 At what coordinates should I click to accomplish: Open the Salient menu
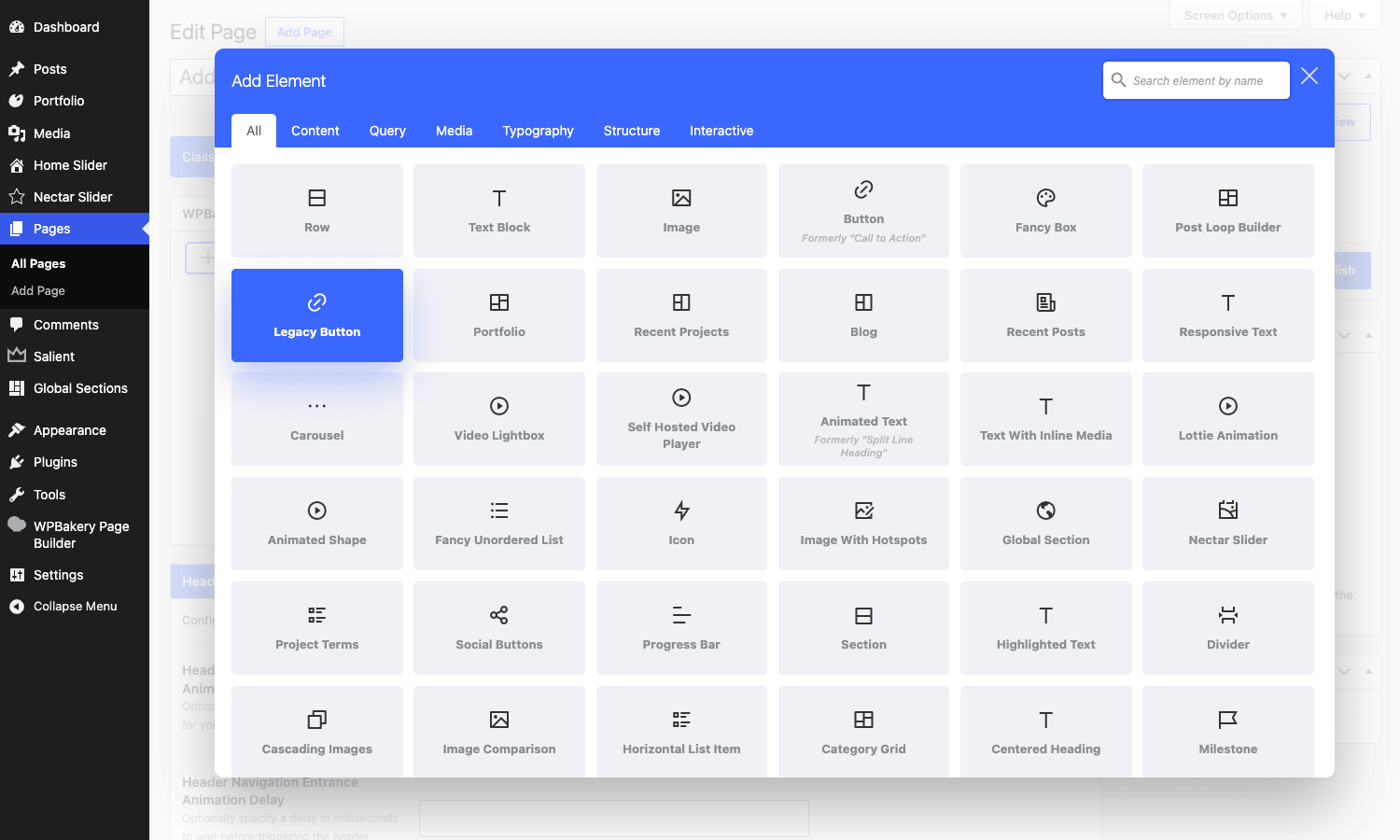75,357
